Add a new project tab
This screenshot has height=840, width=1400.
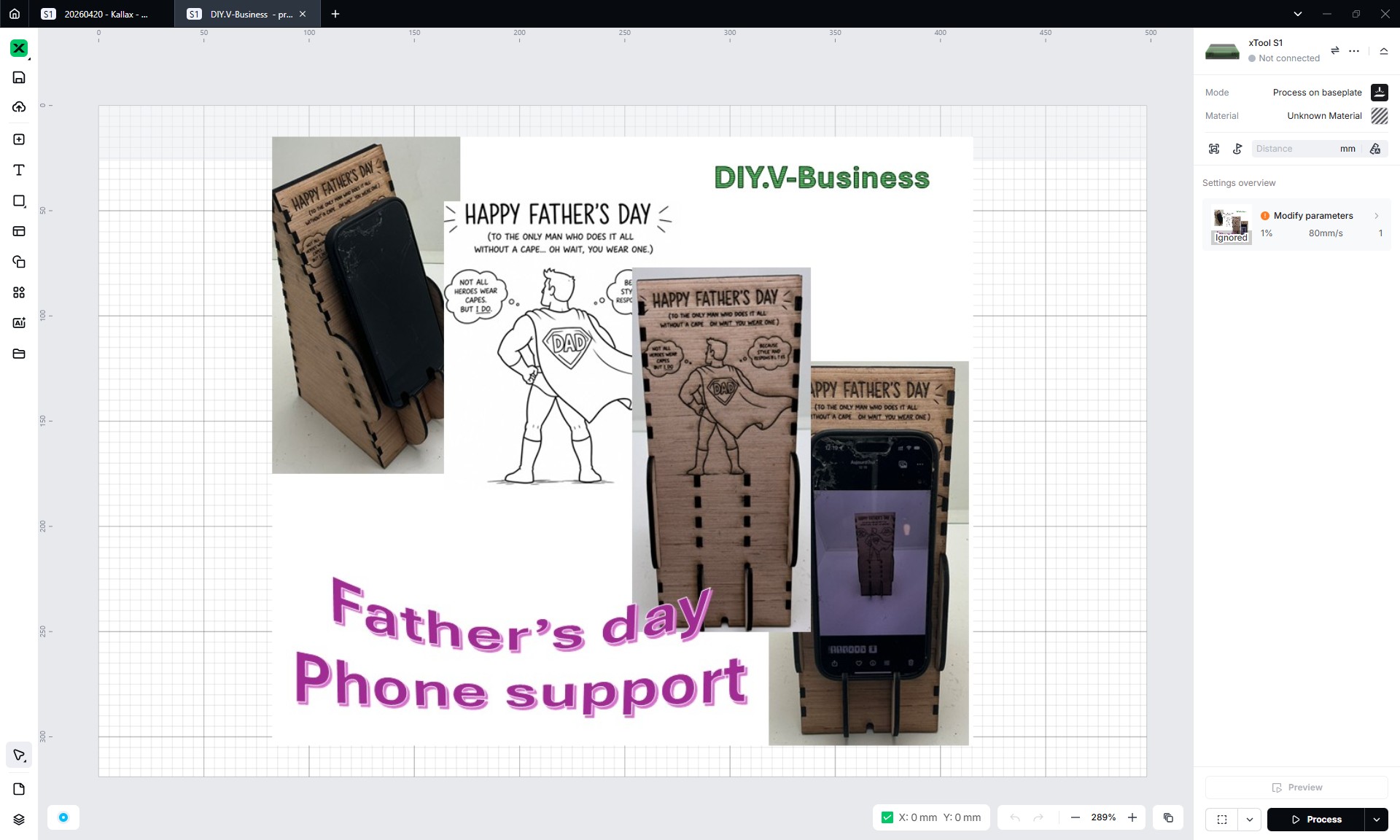click(x=335, y=14)
